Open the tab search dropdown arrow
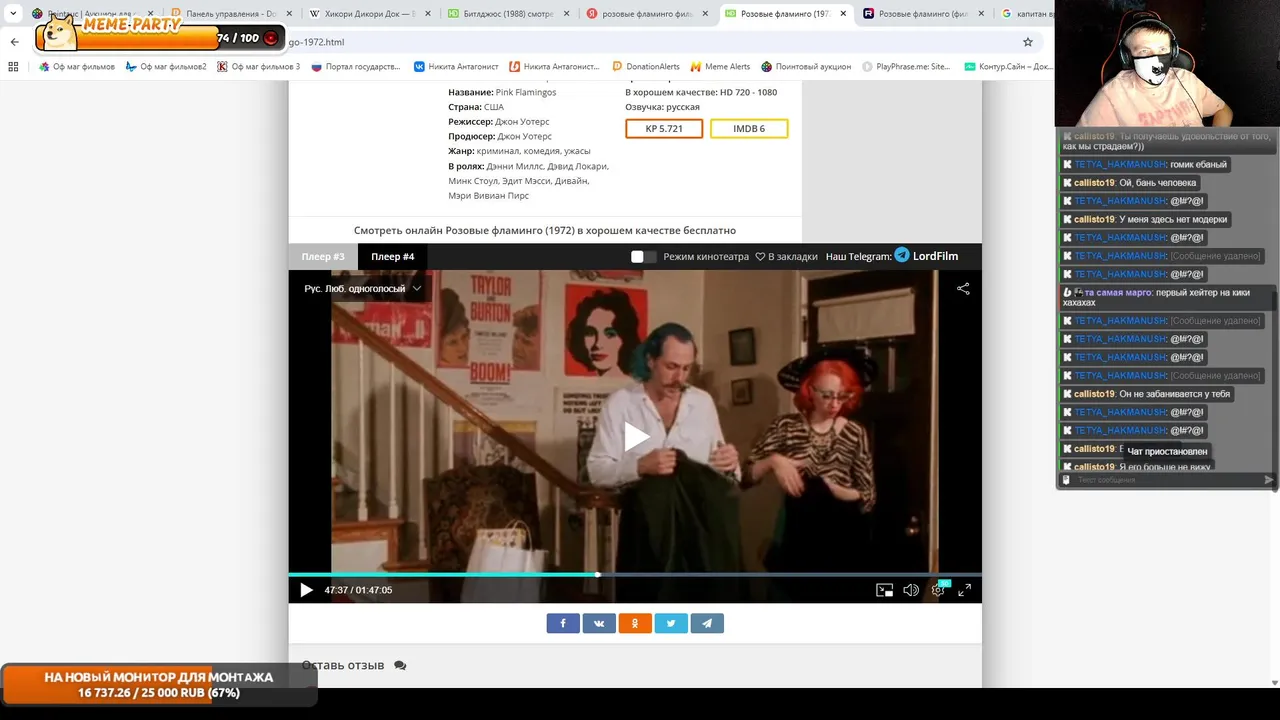1280x720 pixels. click(x=13, y=14)
